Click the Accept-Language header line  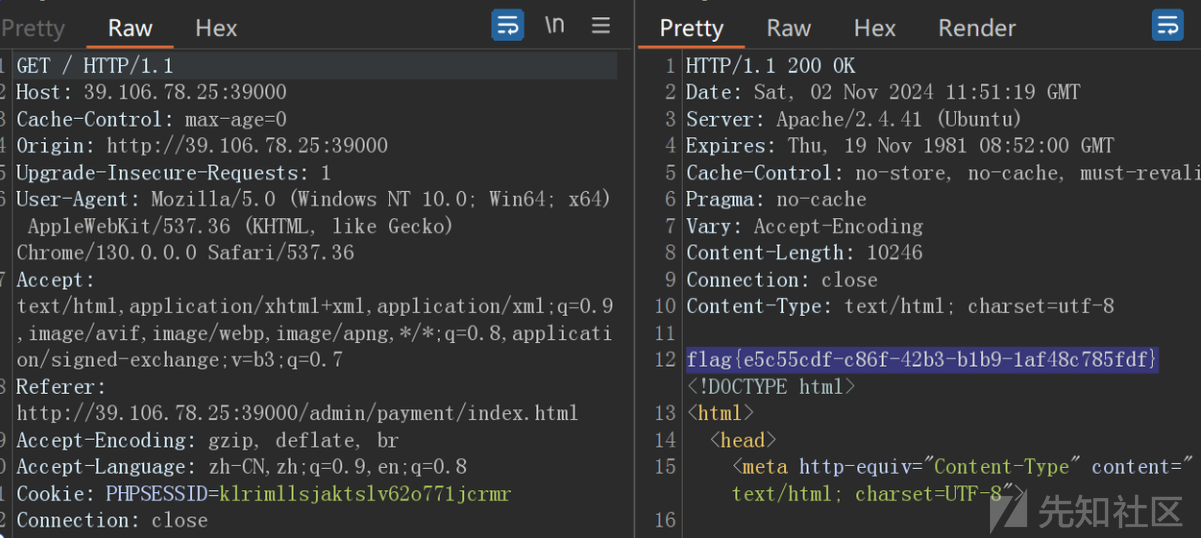[241, 467]
